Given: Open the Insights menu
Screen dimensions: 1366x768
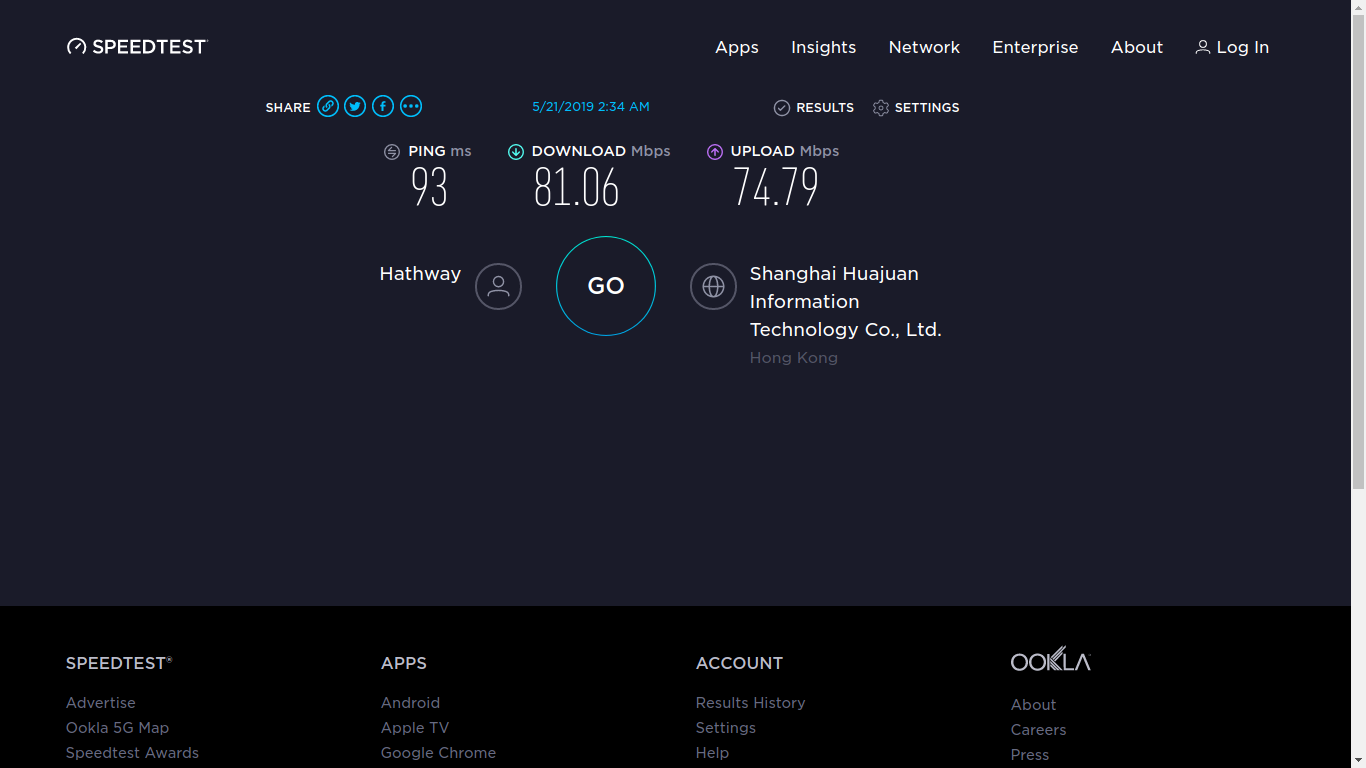Looking at the screenshot, I should 823,47.
